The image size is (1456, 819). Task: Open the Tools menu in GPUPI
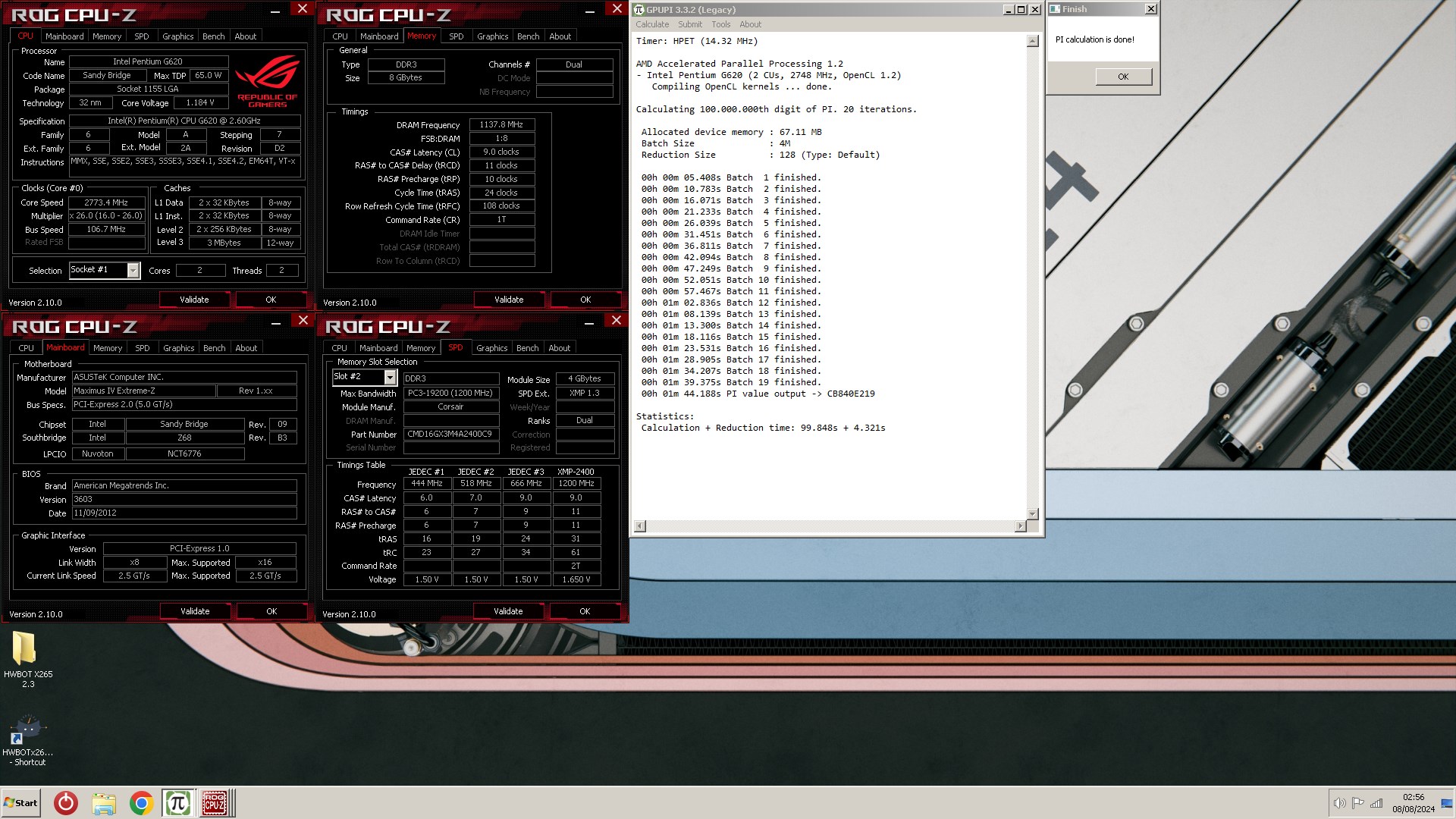coord(720,24)
